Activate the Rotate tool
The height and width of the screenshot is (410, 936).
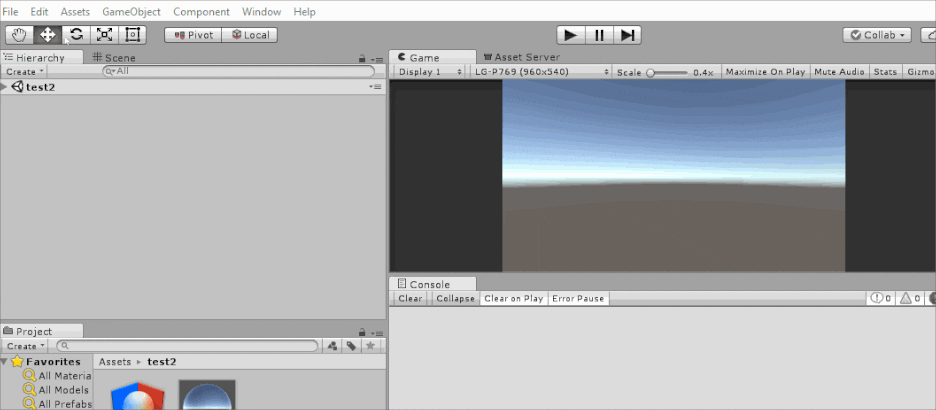point(76,34)
